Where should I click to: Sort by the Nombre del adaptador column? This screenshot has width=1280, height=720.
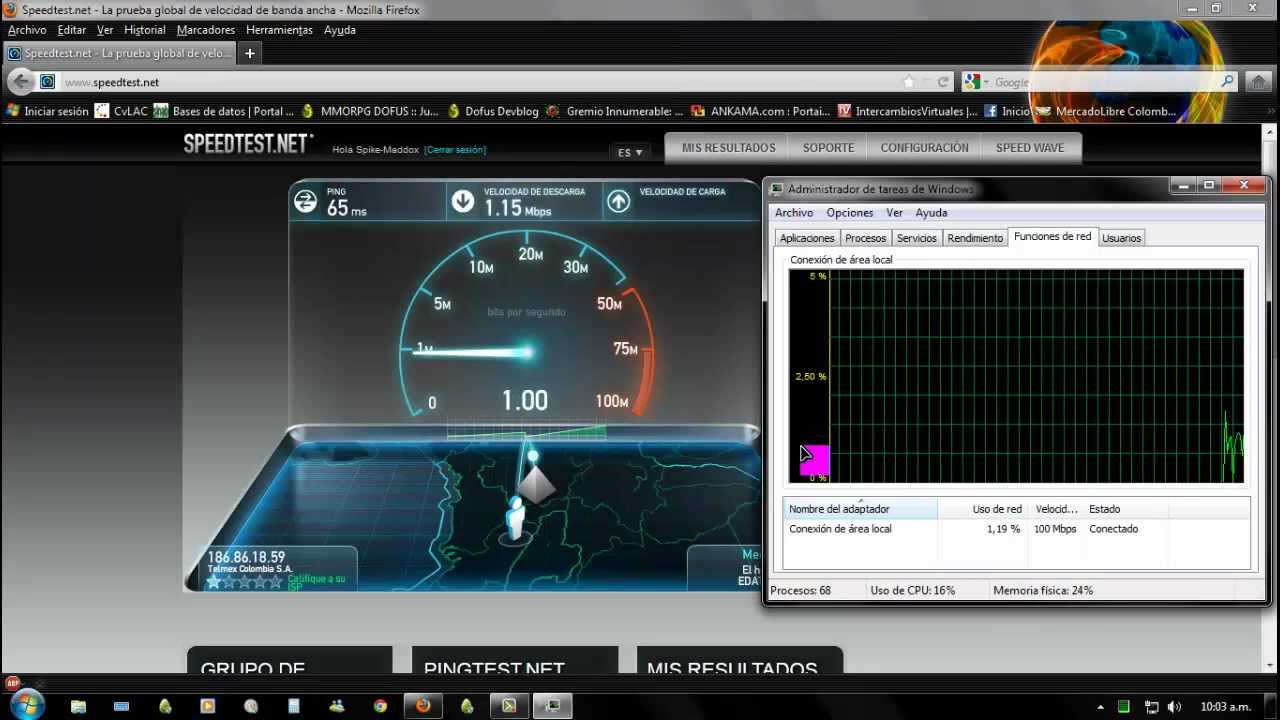862,509
